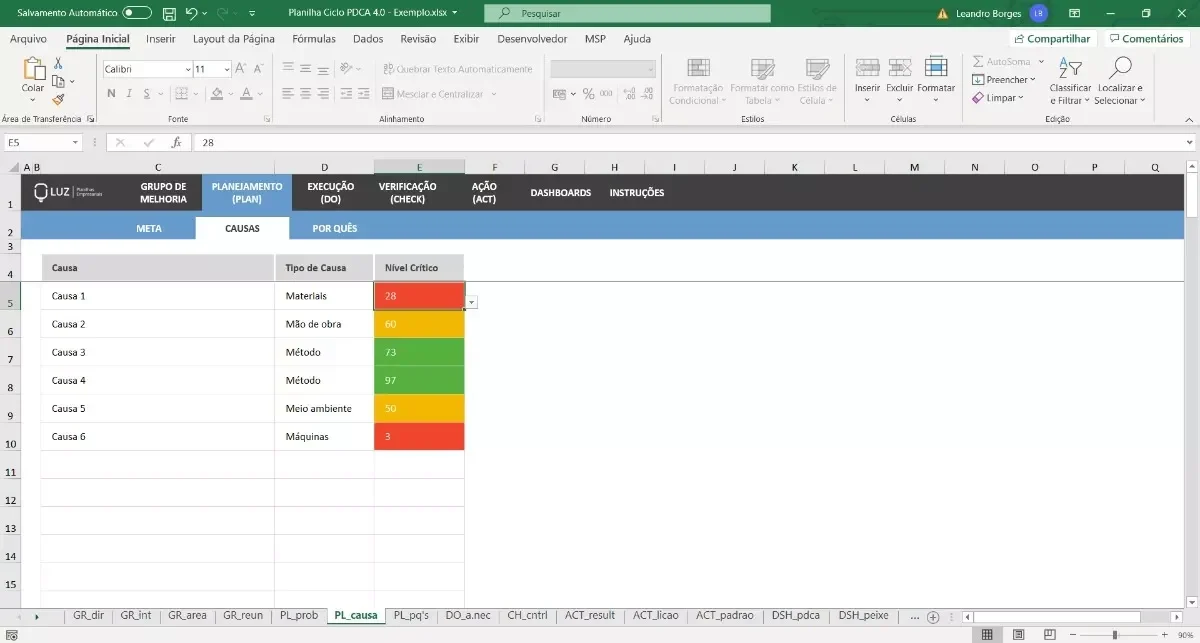
Task: Click the thousands separator 000 icon
Action: (x=606, y=94)
